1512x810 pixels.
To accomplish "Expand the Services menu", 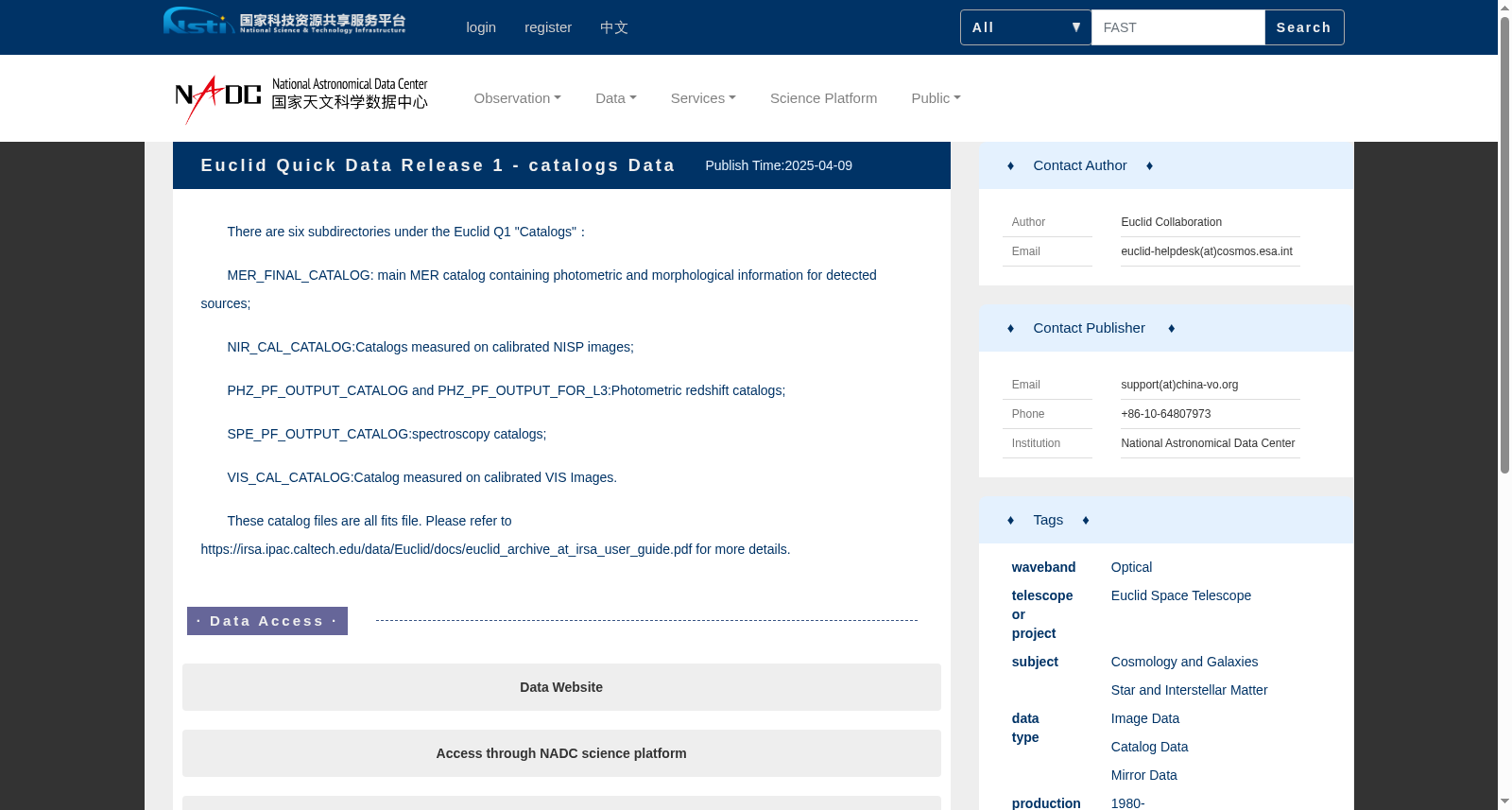I will (703, 98).
